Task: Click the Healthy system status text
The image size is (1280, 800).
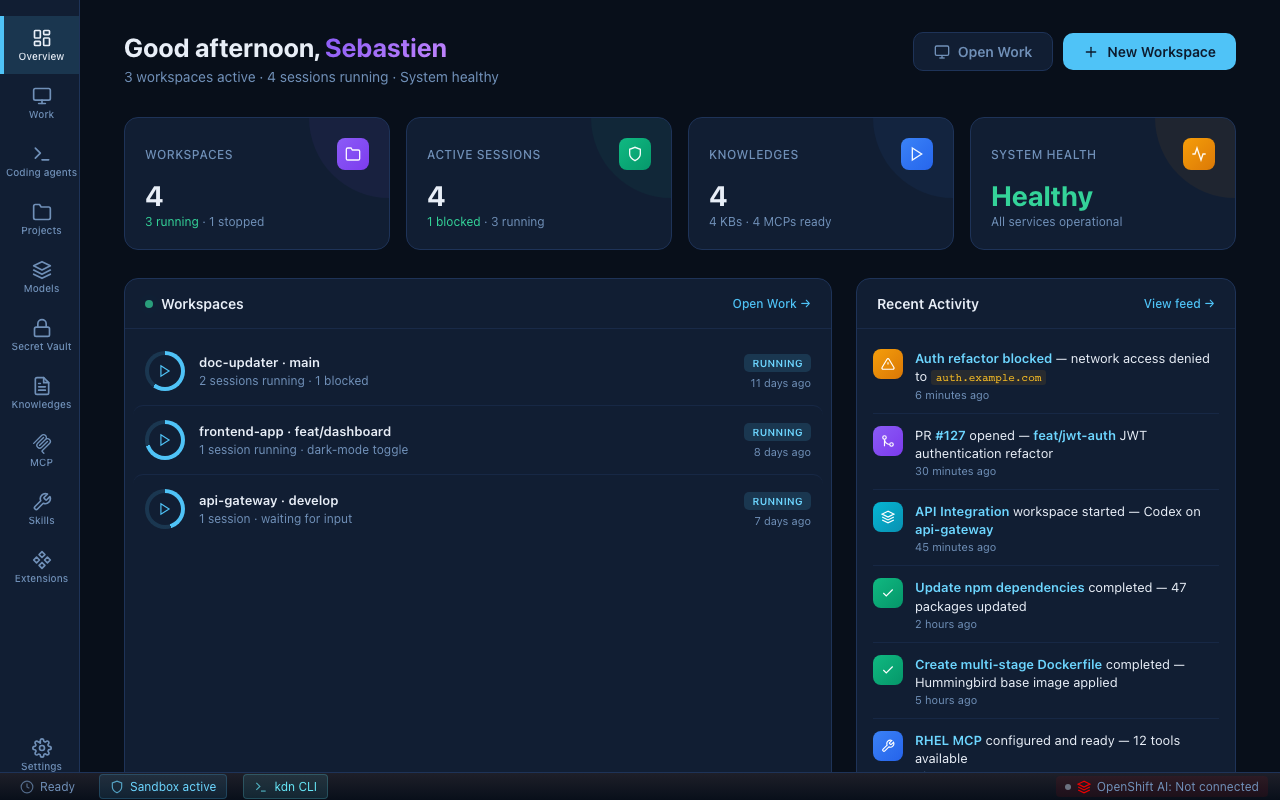Action: 1042,196
